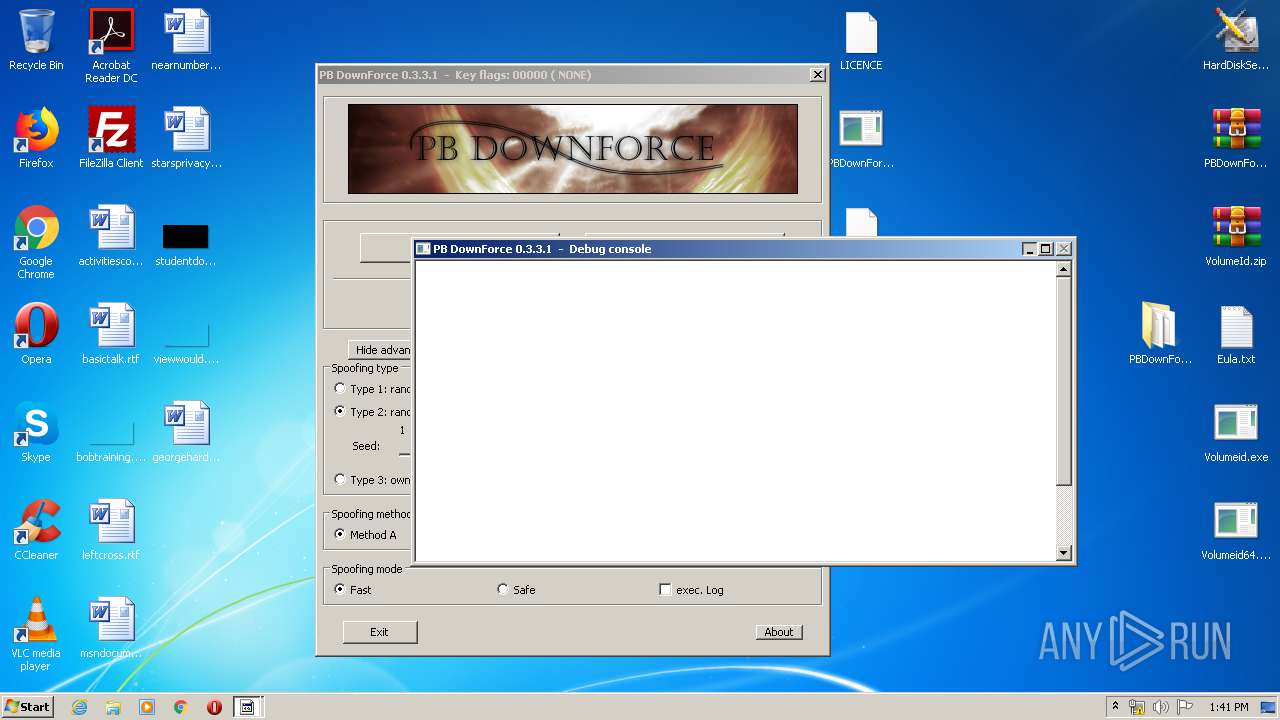Screen dimensions: 1280x720
Task: Open Action Center flag icon
Action: tap(1183, 707)
